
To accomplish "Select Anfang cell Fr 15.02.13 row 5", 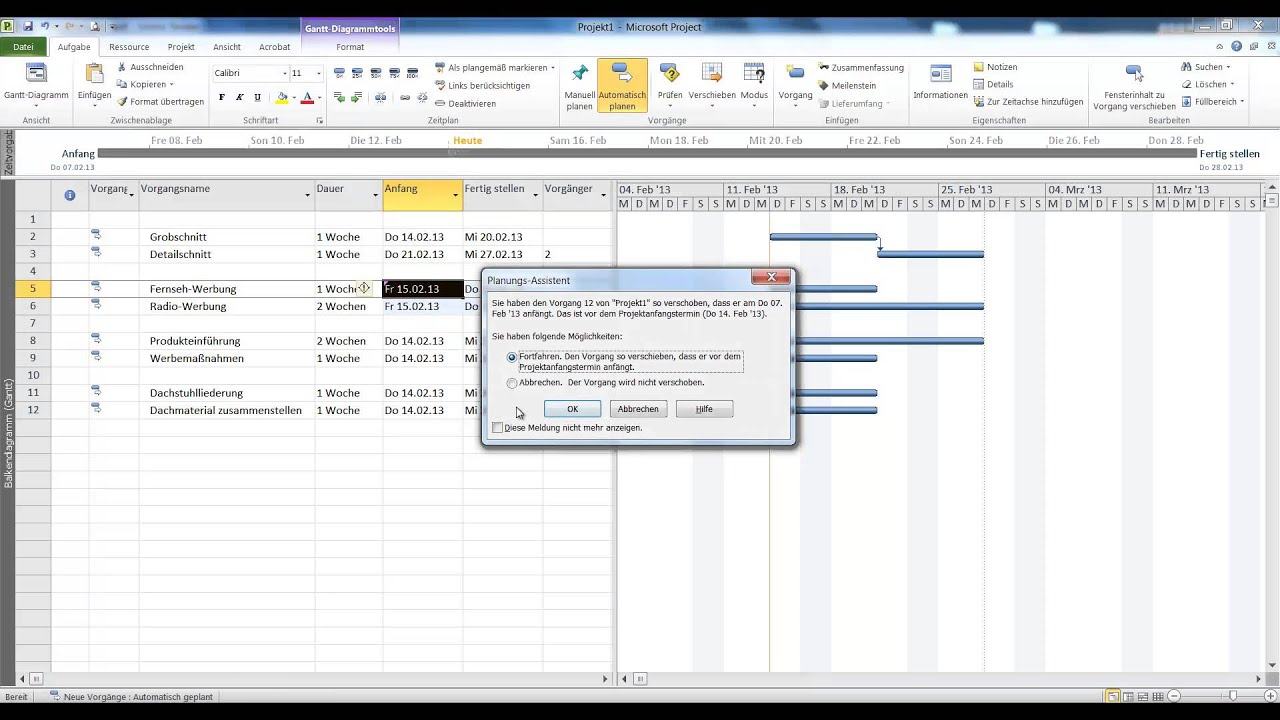I will [423, 289].
